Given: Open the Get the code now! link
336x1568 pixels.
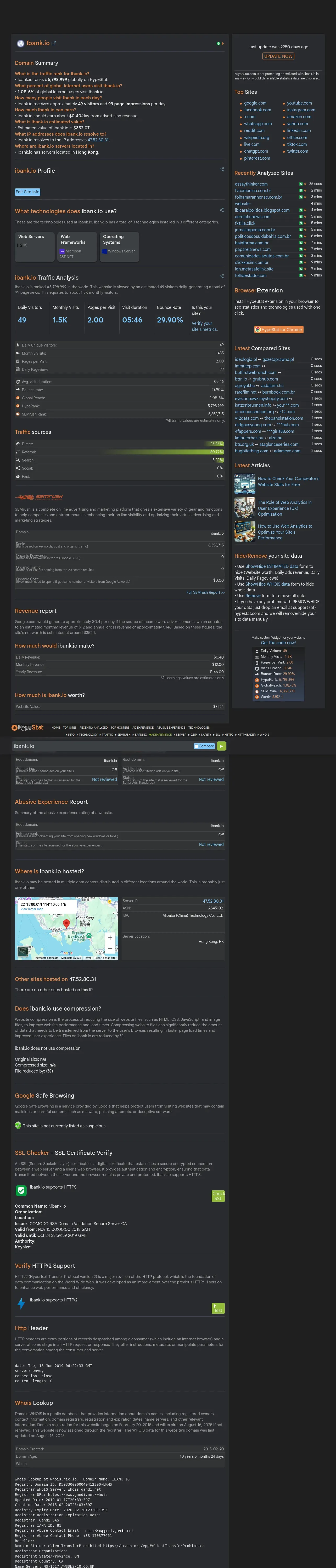Looking at the screenshot, I should (278, 643).
